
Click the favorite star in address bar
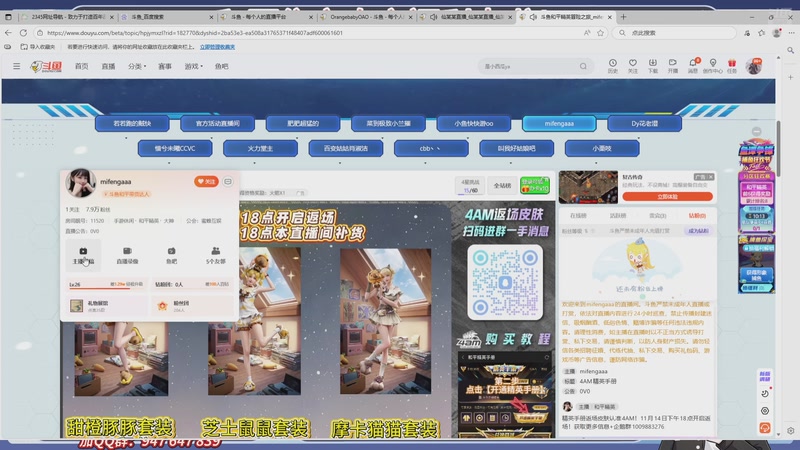point(601,33)
